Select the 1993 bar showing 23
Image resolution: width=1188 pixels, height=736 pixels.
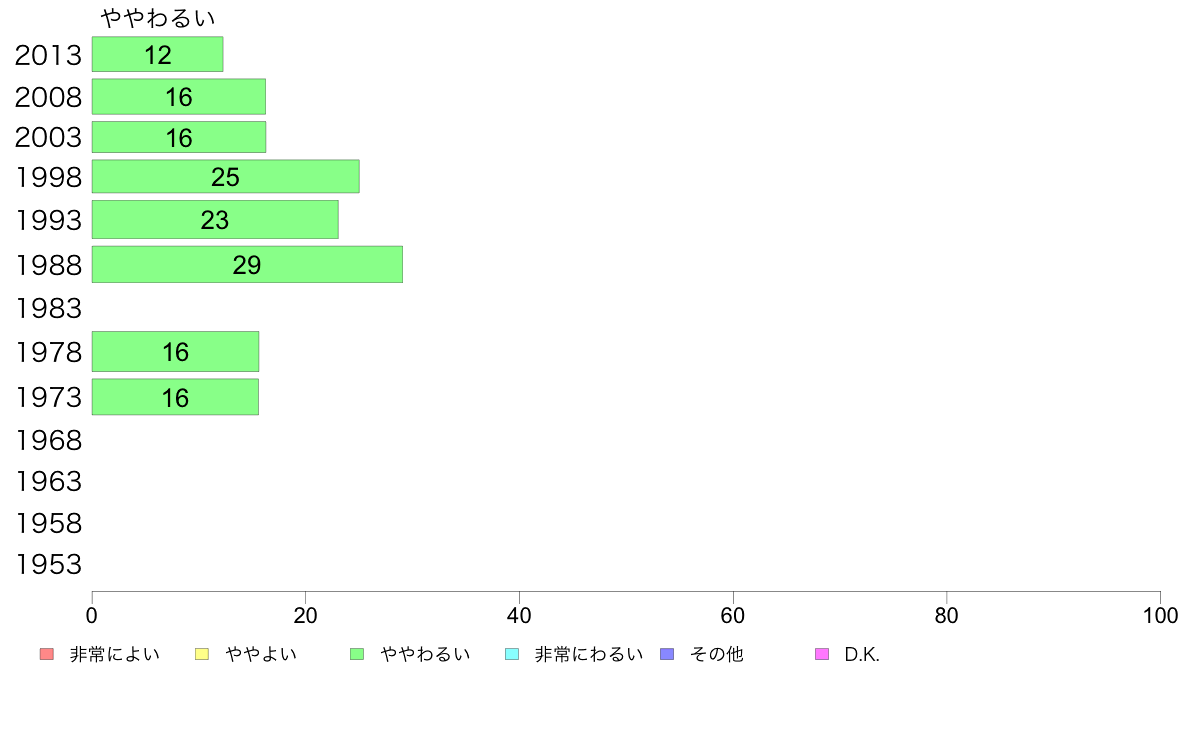215,220
